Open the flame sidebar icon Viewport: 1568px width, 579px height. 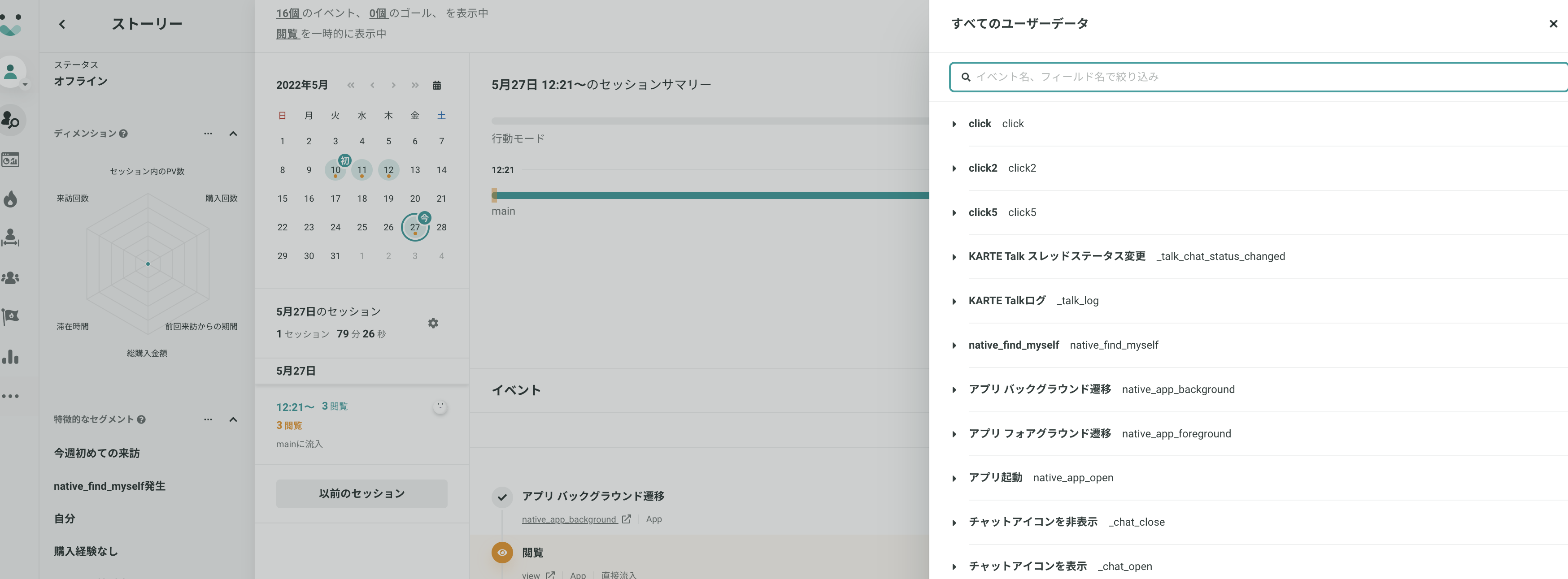[x=10, y=199]
